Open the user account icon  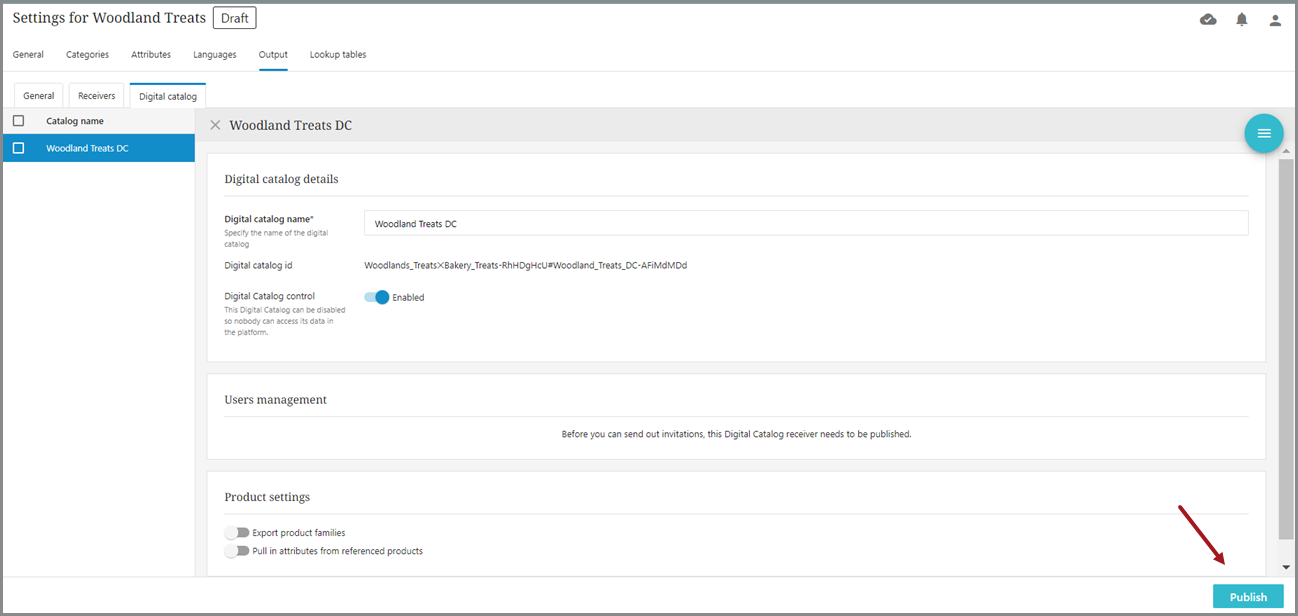[1275, 20]
